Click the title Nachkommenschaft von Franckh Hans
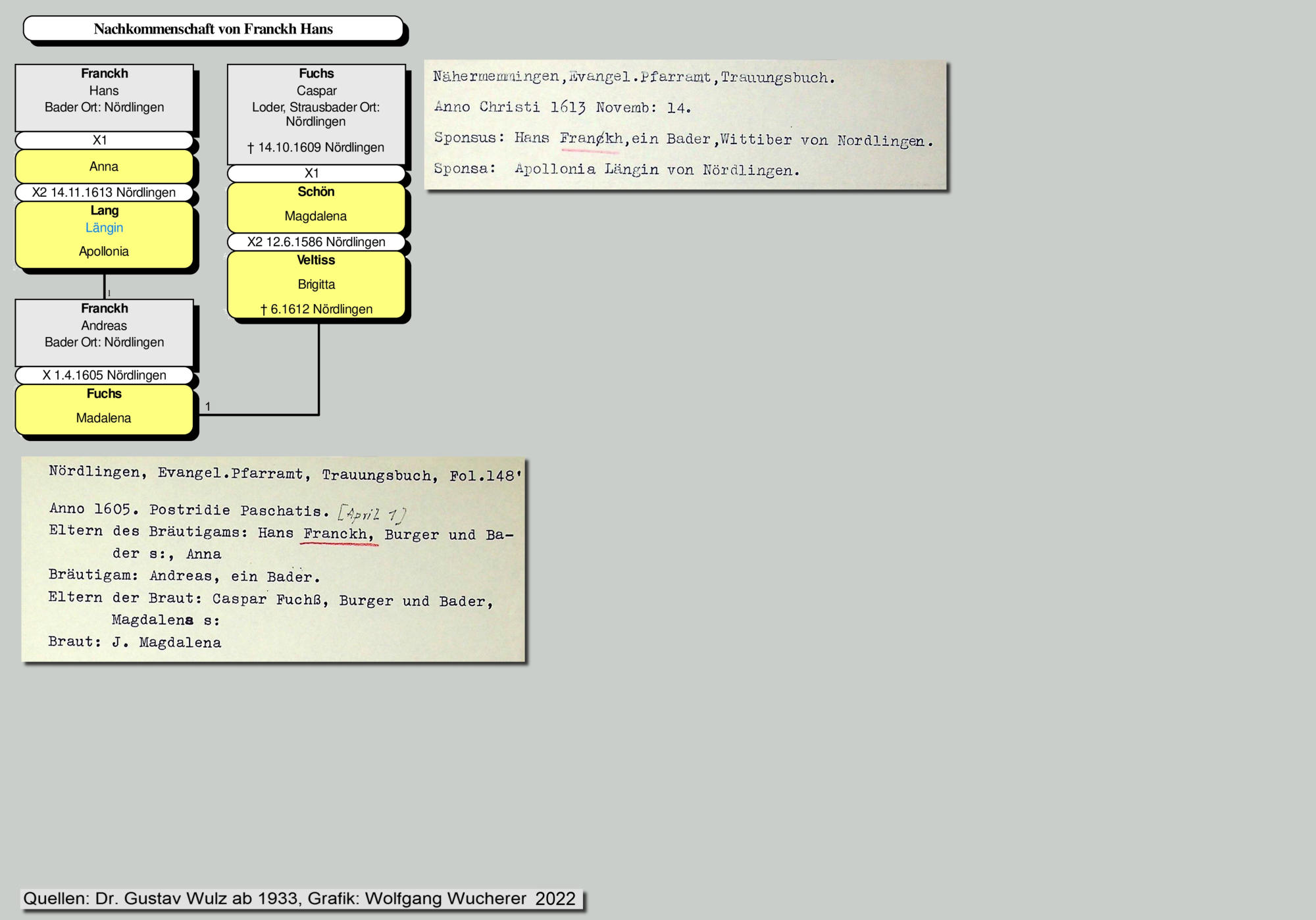The width and height of the screenshot is (1316, 920). tap(213, 29)
